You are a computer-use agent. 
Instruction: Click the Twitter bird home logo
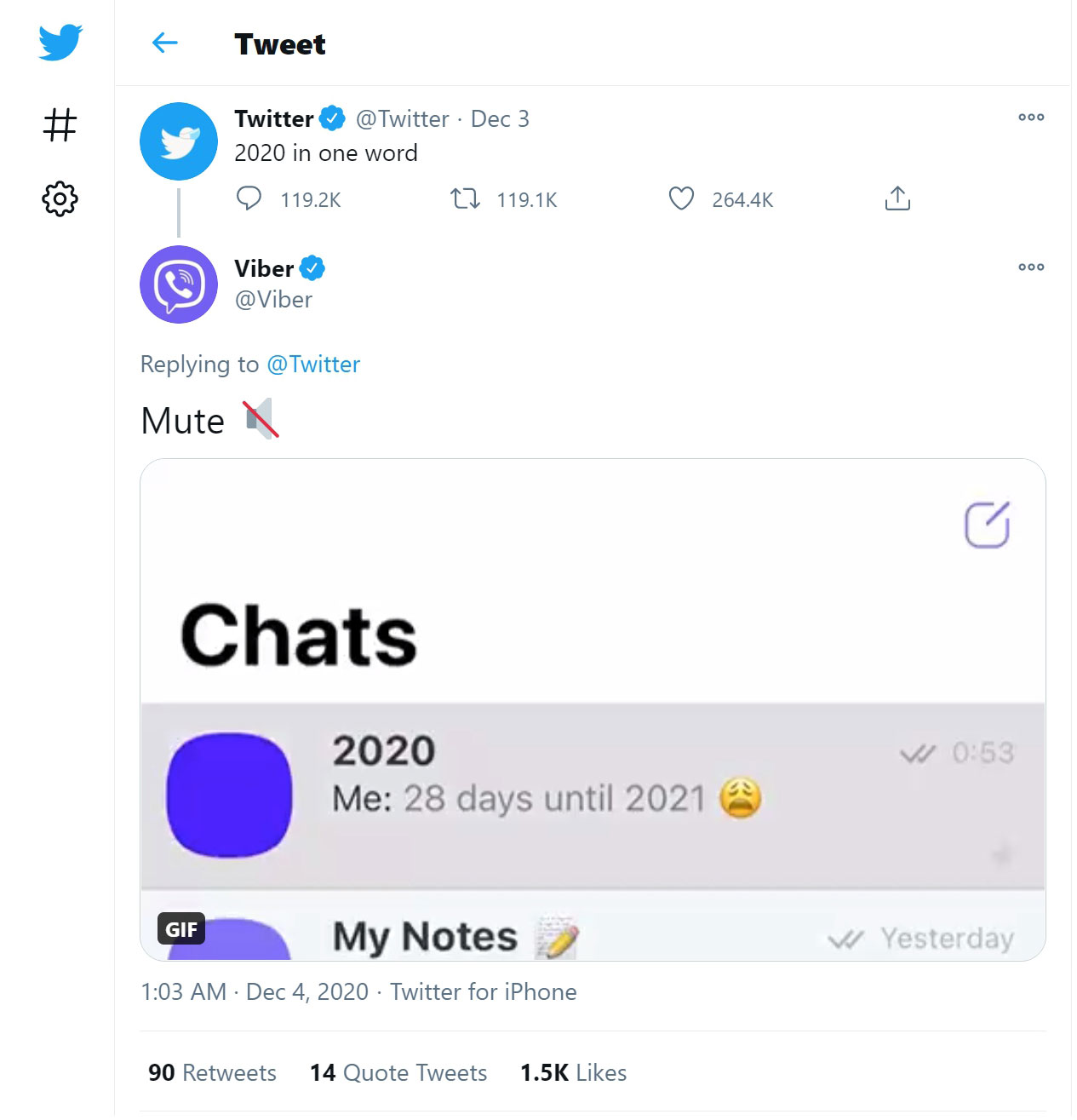tap(60, 42)
